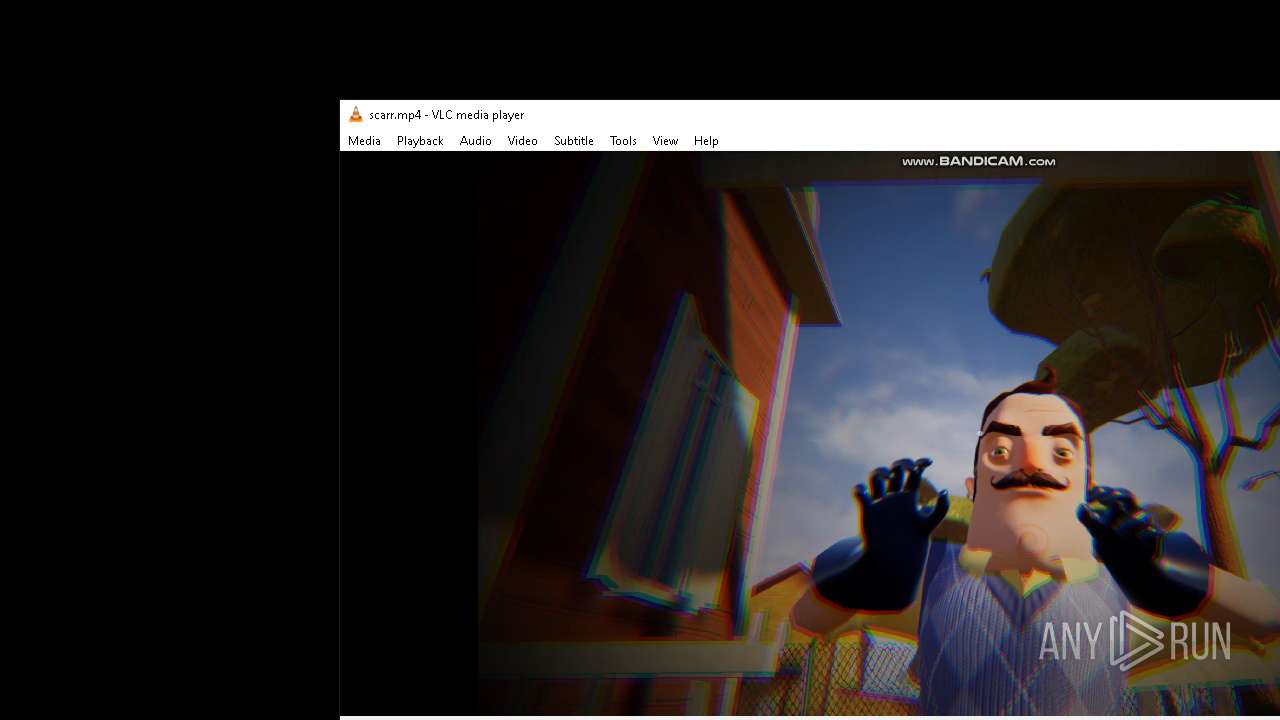This screenshot has width=1280, height=720.
Task: Open the Help menu
Action: click(706, 141)
